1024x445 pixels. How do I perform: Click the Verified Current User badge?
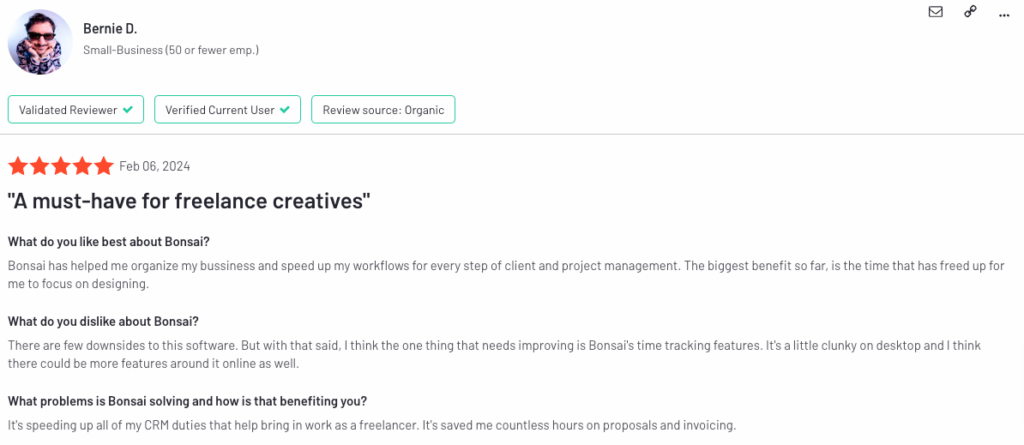click(x=227, y=110)
